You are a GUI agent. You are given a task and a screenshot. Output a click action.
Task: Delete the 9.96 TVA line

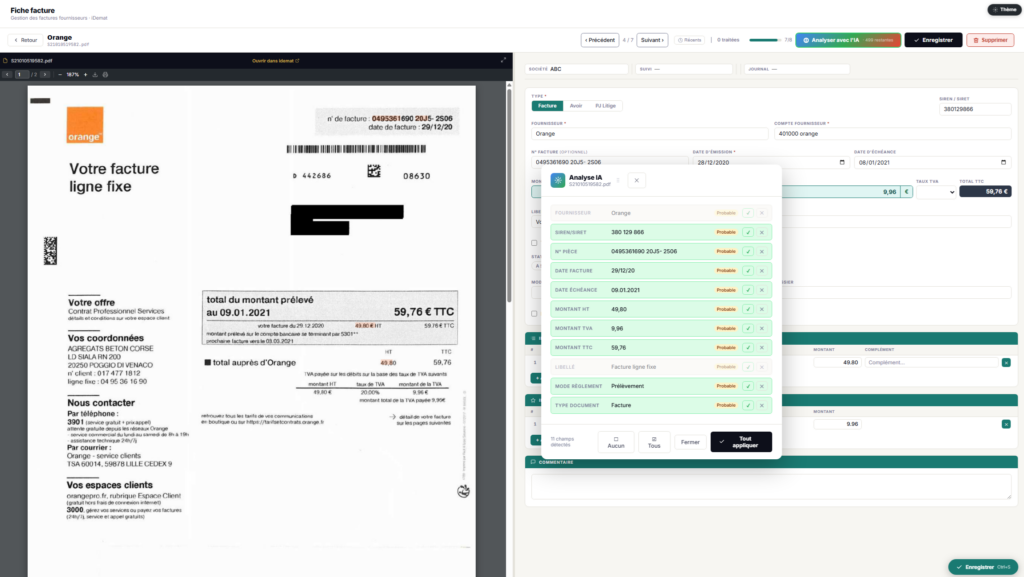pos(1006,424)
